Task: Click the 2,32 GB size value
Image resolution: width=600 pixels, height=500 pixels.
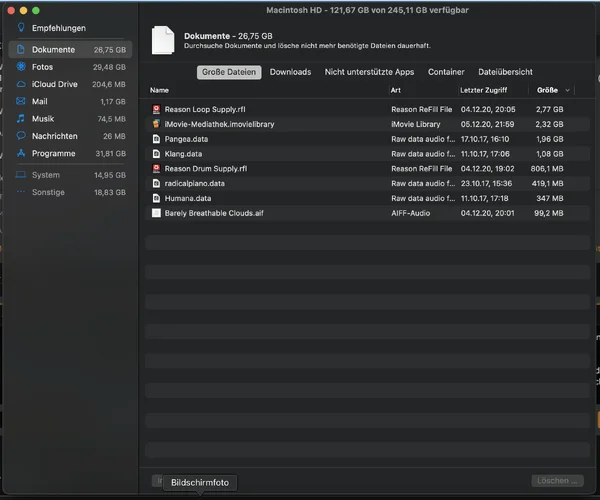Action: point(549,124)
